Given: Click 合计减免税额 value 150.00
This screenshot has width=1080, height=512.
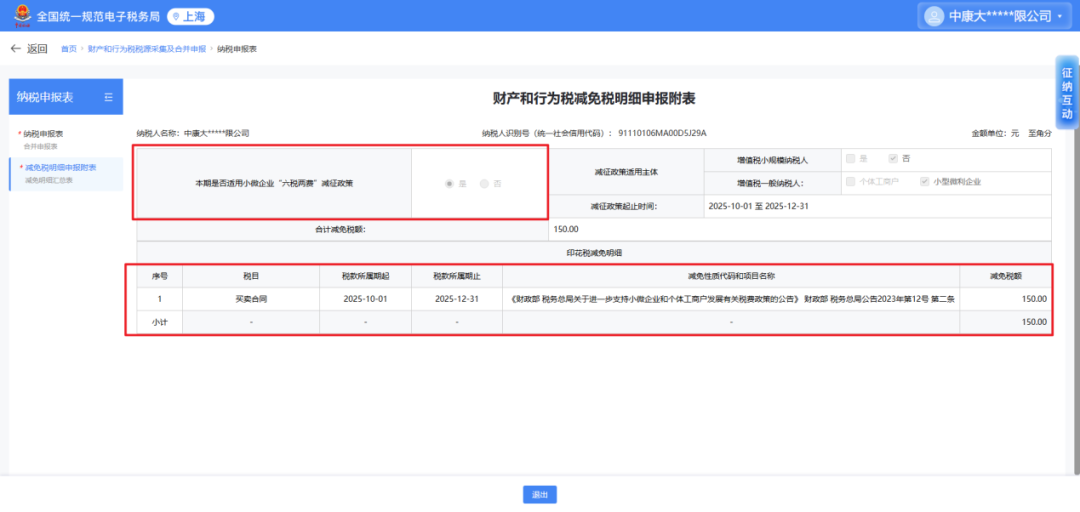Looking at the screenshot, I should pyautogui.click(x=566, y=229).
